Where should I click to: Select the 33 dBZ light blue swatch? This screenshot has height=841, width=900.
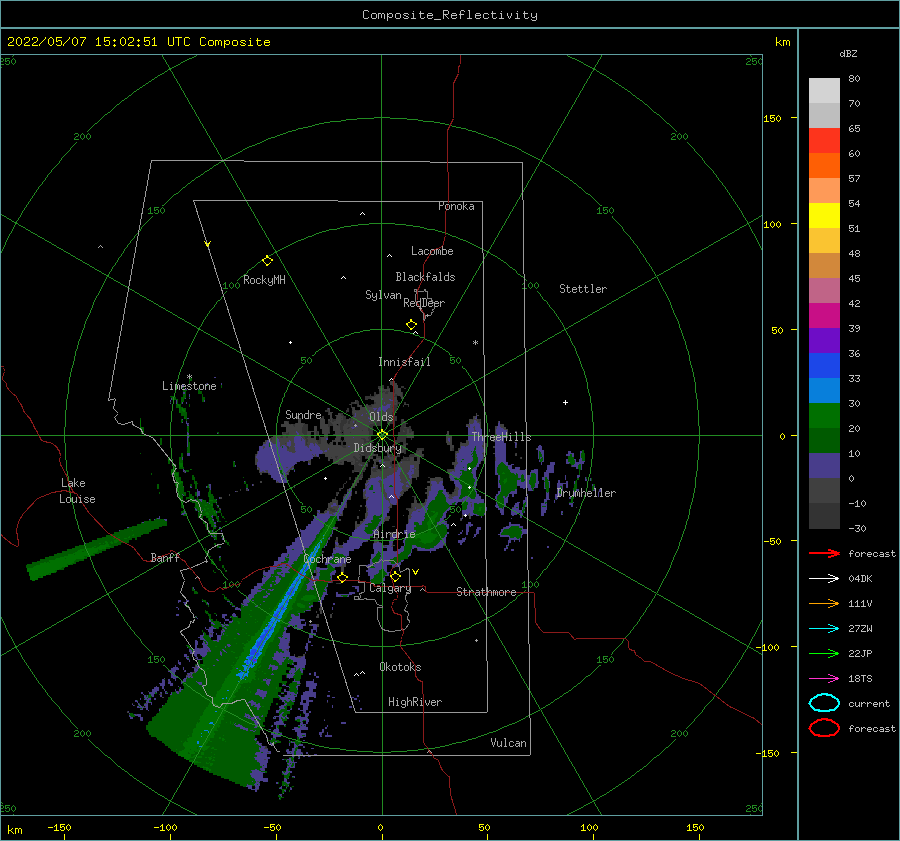[824, 390]
